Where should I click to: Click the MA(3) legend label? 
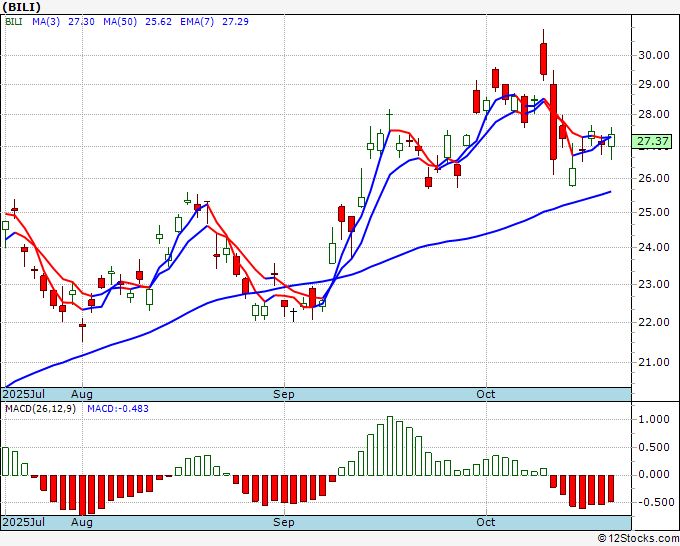tap(46, 22)
